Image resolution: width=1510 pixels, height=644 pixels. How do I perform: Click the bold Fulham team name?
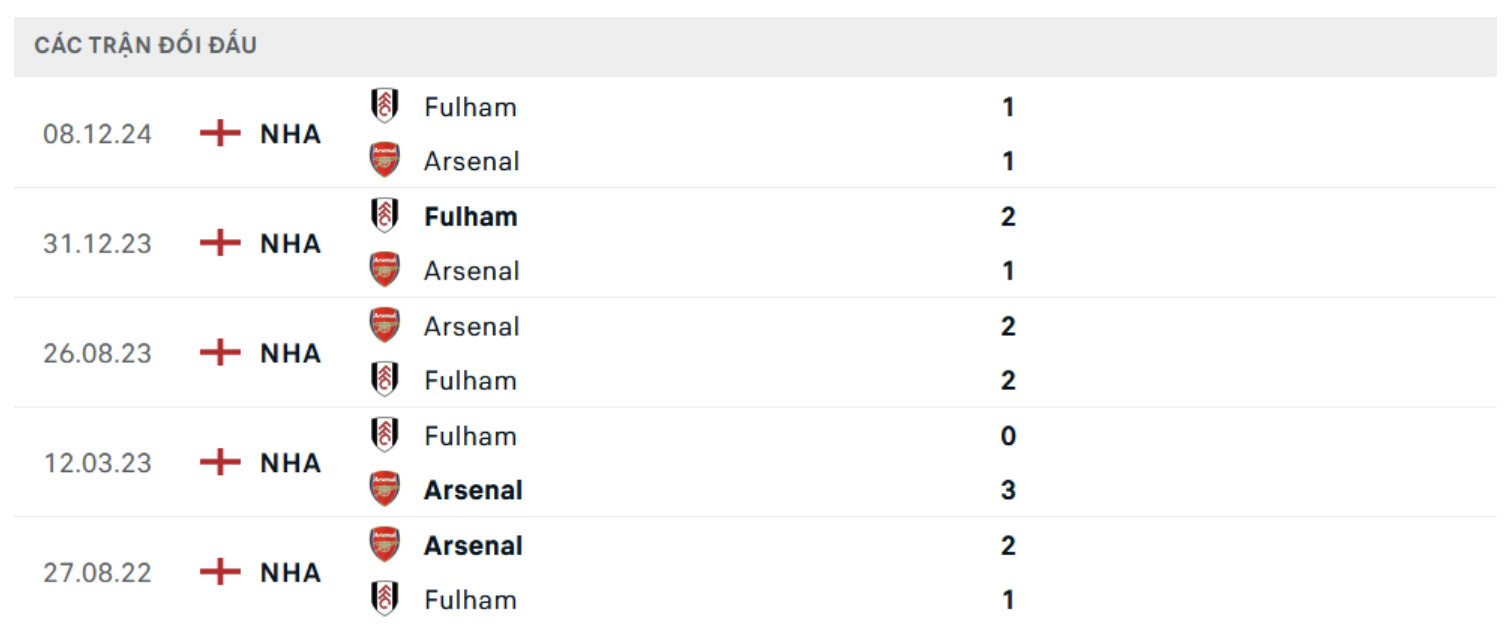tap(469, 216)
